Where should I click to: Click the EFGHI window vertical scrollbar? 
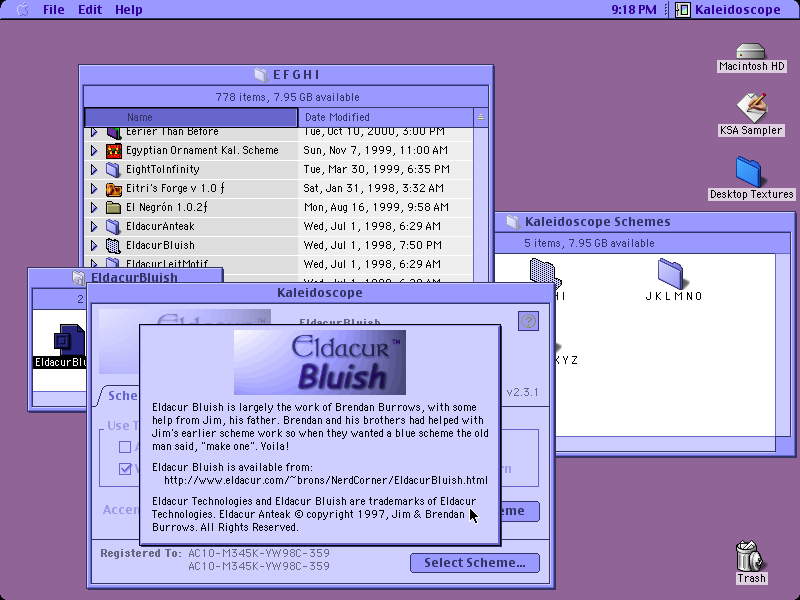[481, 204]
